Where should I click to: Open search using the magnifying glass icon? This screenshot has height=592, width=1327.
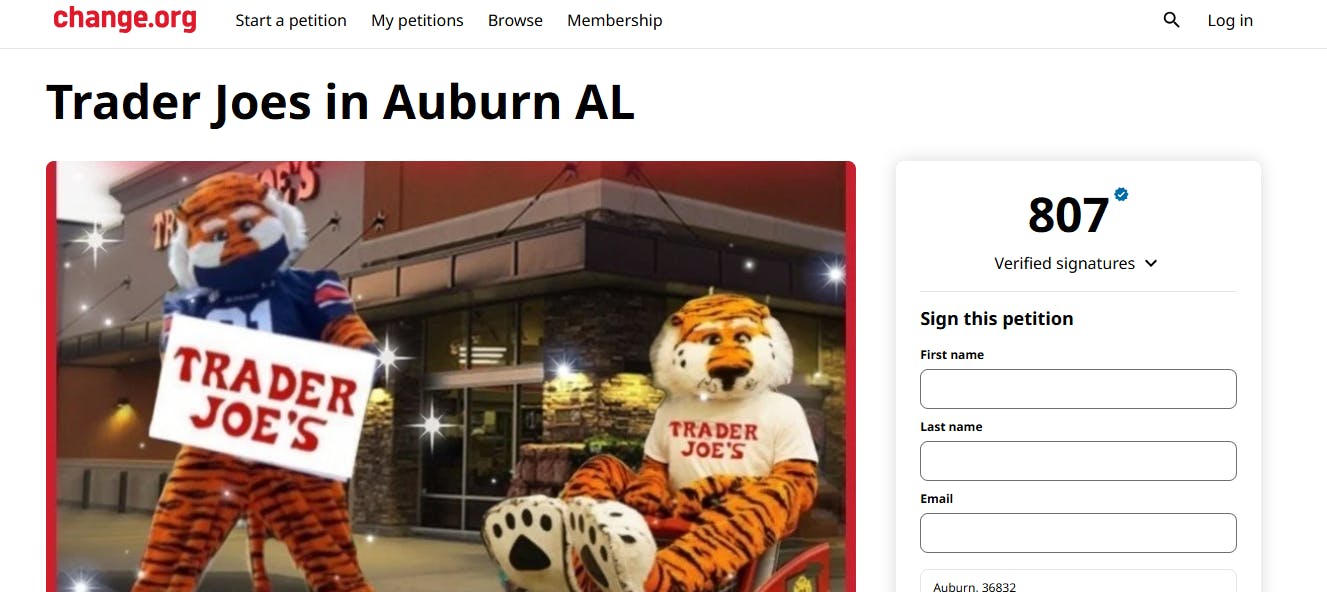1170,19
